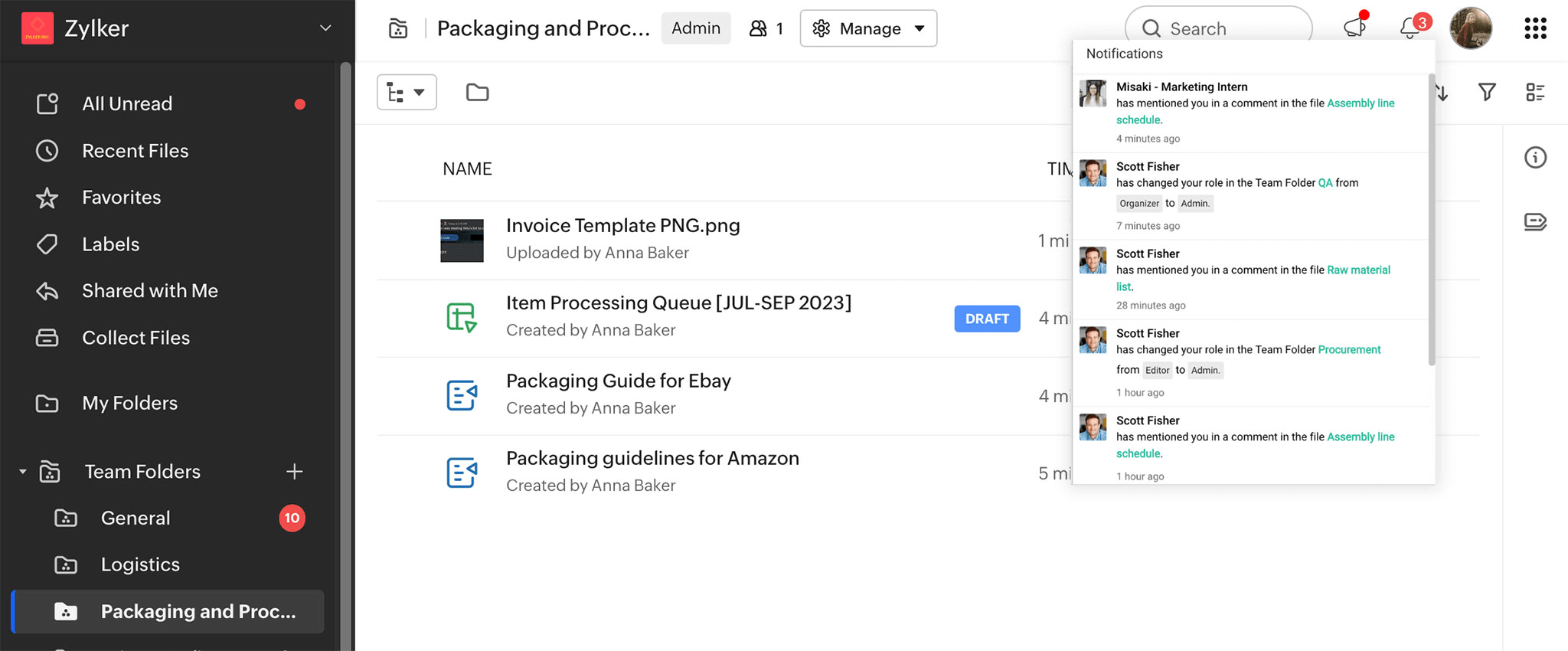The height and width of the screenshot is (651, 1568).
Task: Click the announcements megaphone icon
Action: pyautogui.click(x=1354, y=28)
